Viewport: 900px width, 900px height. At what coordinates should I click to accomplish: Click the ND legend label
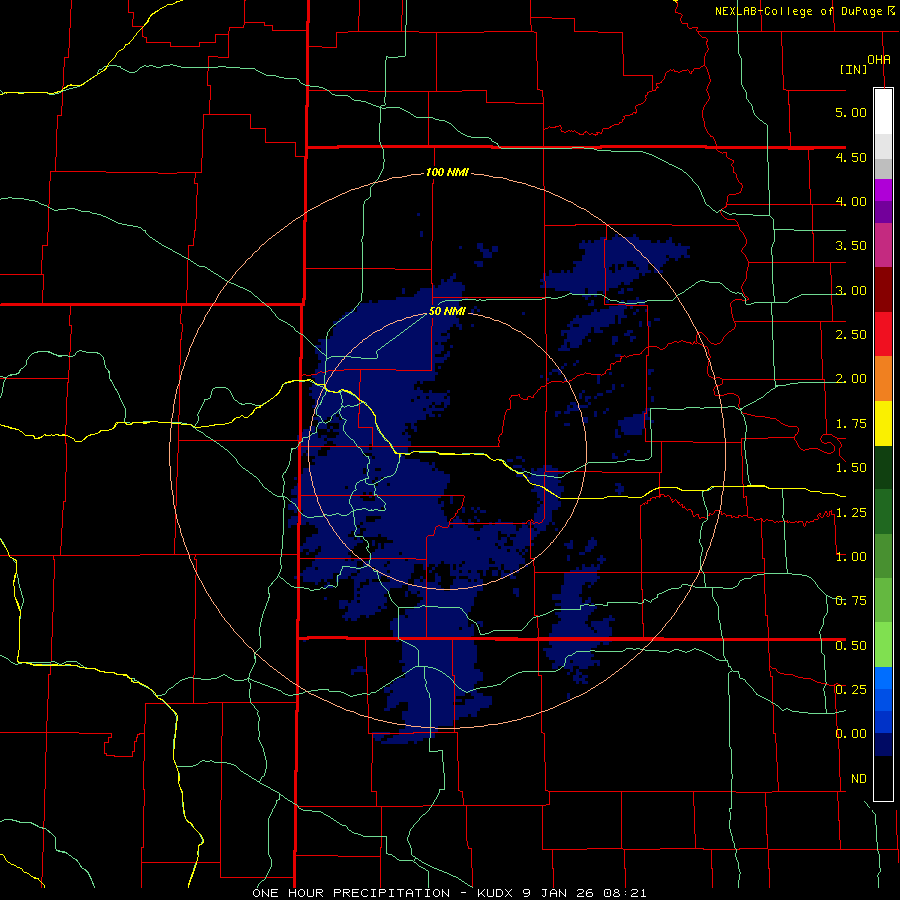pyautogui.click(x=859, y=779)
